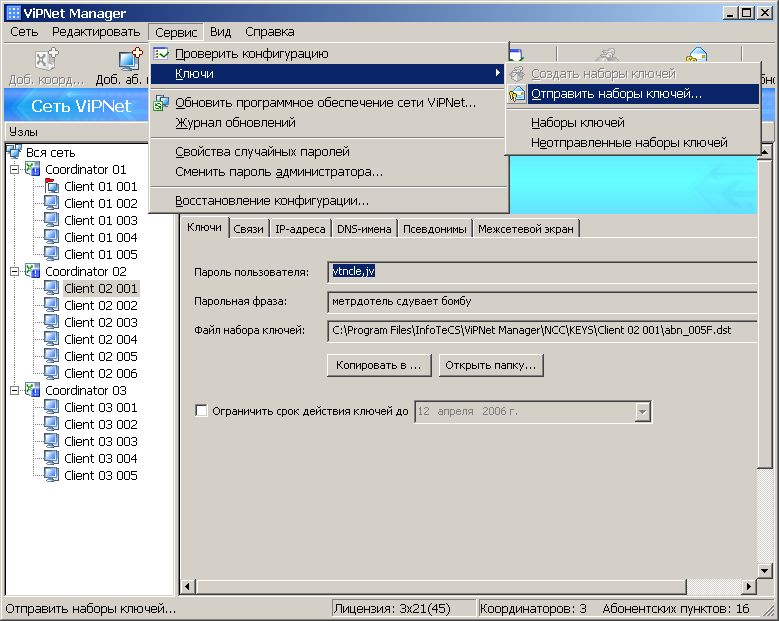The height and width of the screenshot is (621, 779).
Task: Click the horizontal scrollbar left arrow
Action: [187, 586]
